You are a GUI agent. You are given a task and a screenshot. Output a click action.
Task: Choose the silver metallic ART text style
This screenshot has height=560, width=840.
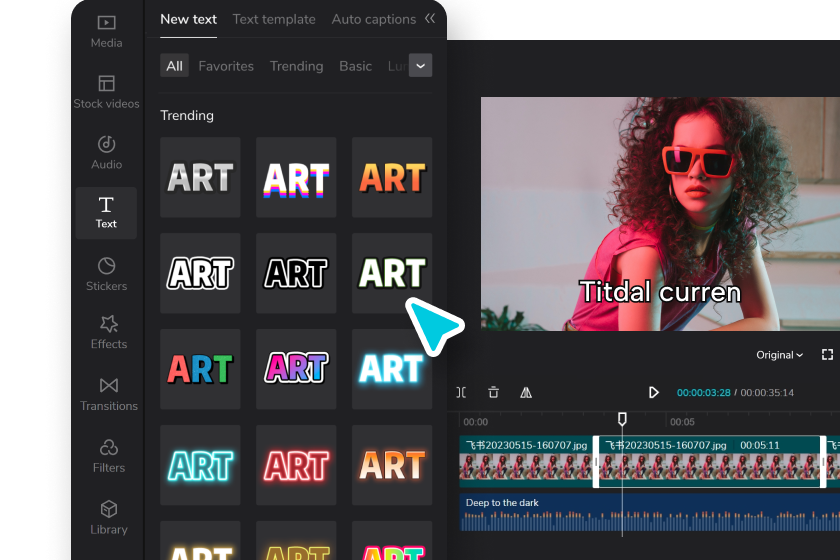(200, 177)
